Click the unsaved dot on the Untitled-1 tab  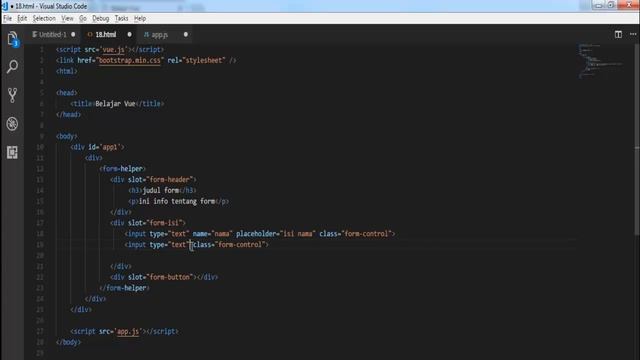(x=73, y=34)
